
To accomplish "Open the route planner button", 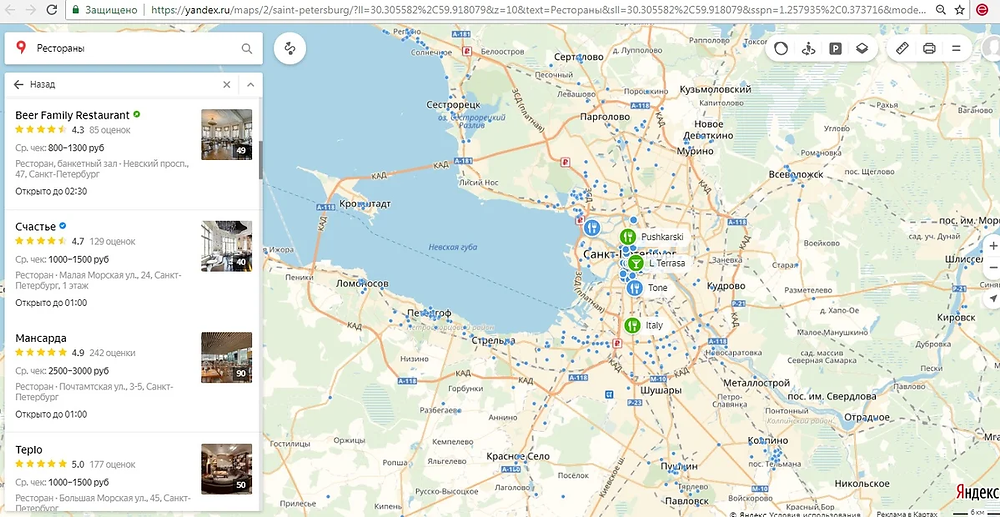I will (290, 48).
